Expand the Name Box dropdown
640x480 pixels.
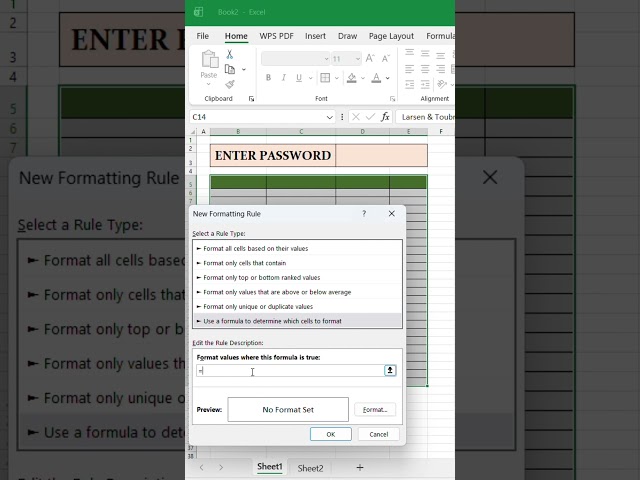click(x=329, y=117)
